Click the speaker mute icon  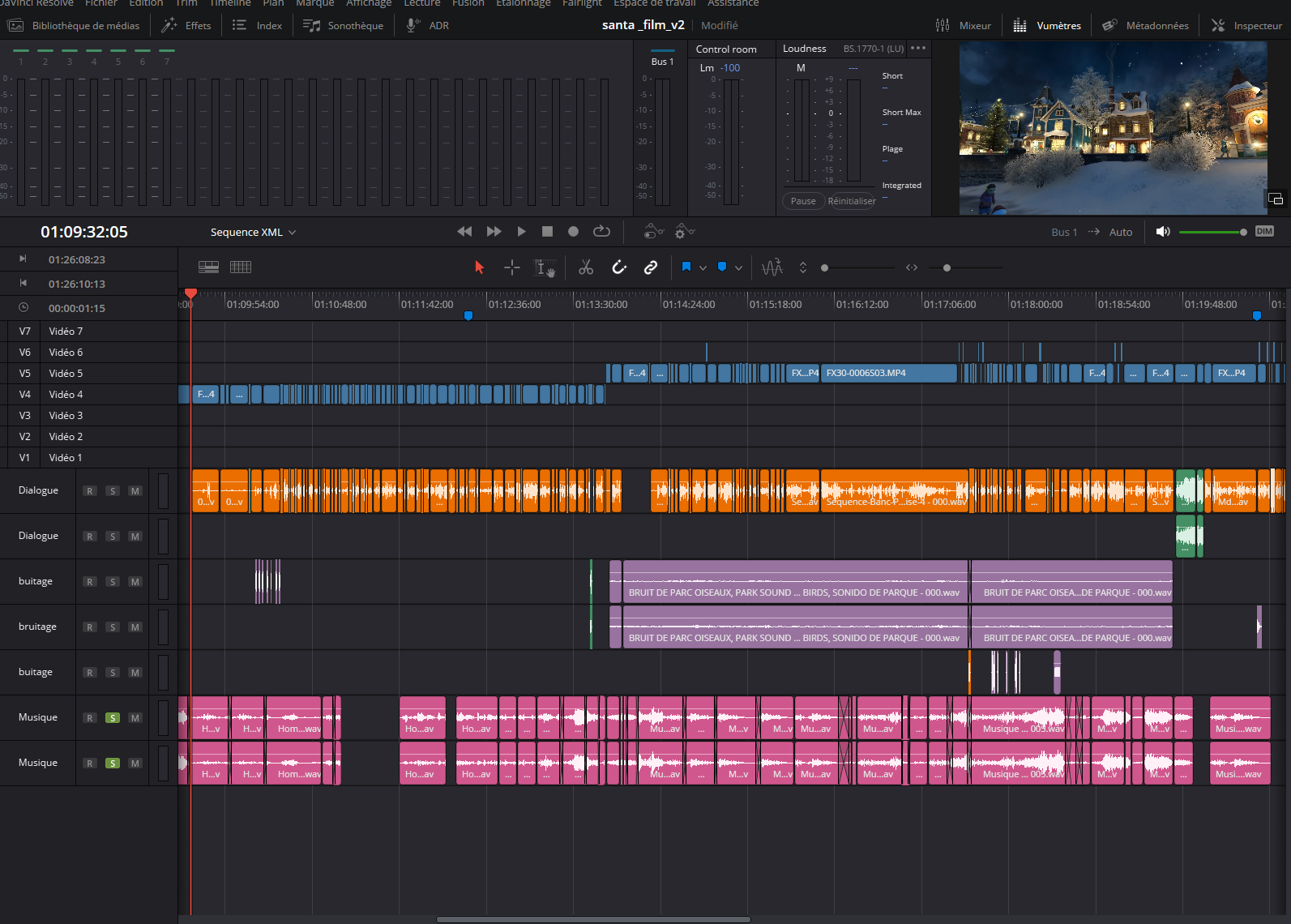click(x=1163, y=232)
